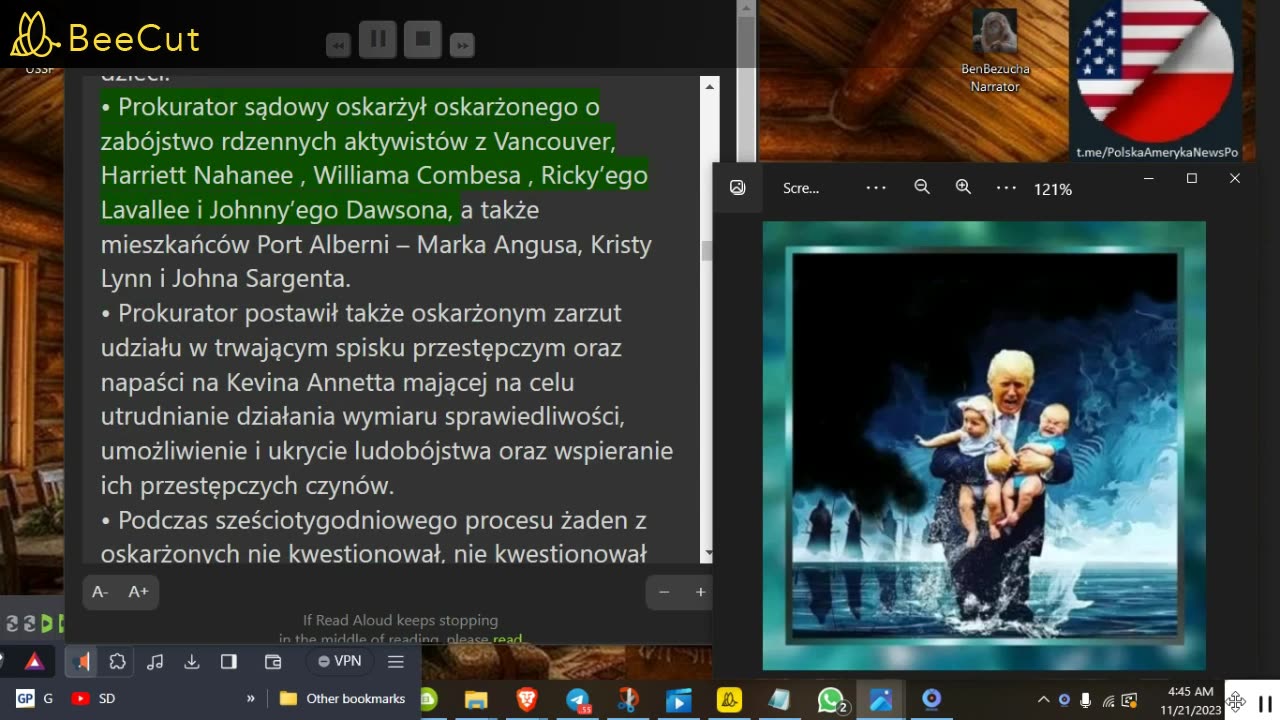Open the green 'read' link

(x=507, y=640)
